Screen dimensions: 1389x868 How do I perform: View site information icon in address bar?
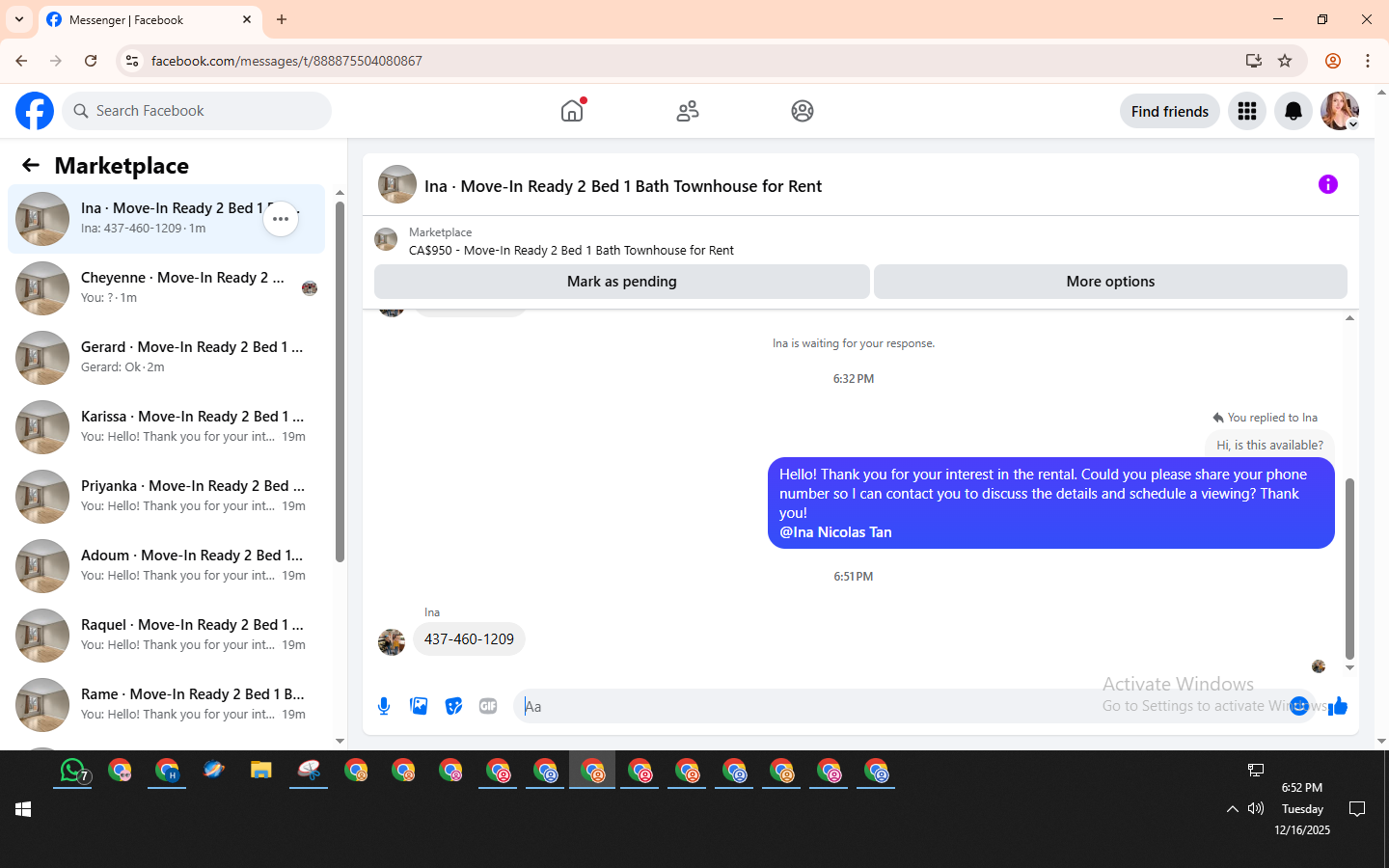point(132,61)
